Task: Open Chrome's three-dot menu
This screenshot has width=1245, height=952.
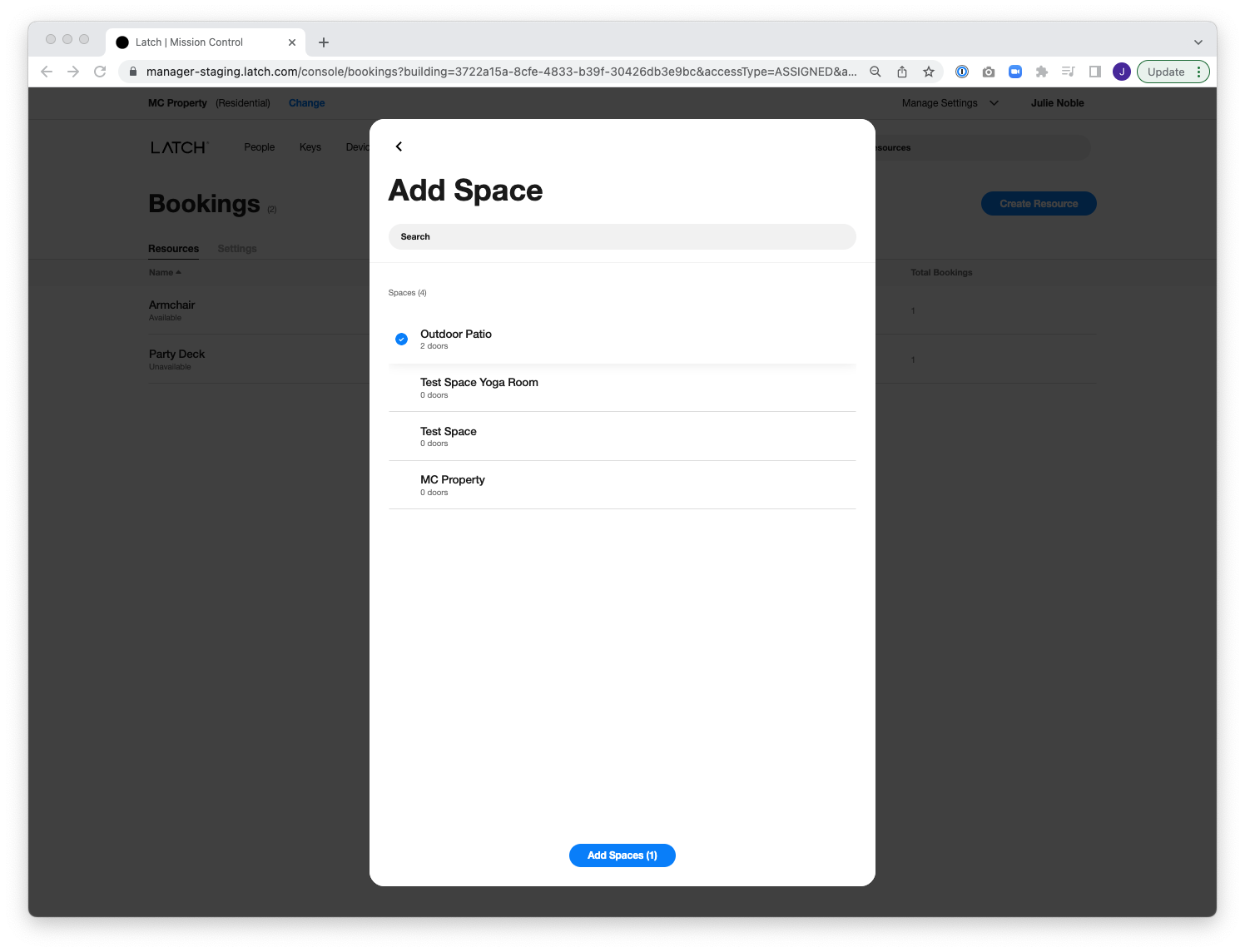Action: pos(1199,72)
